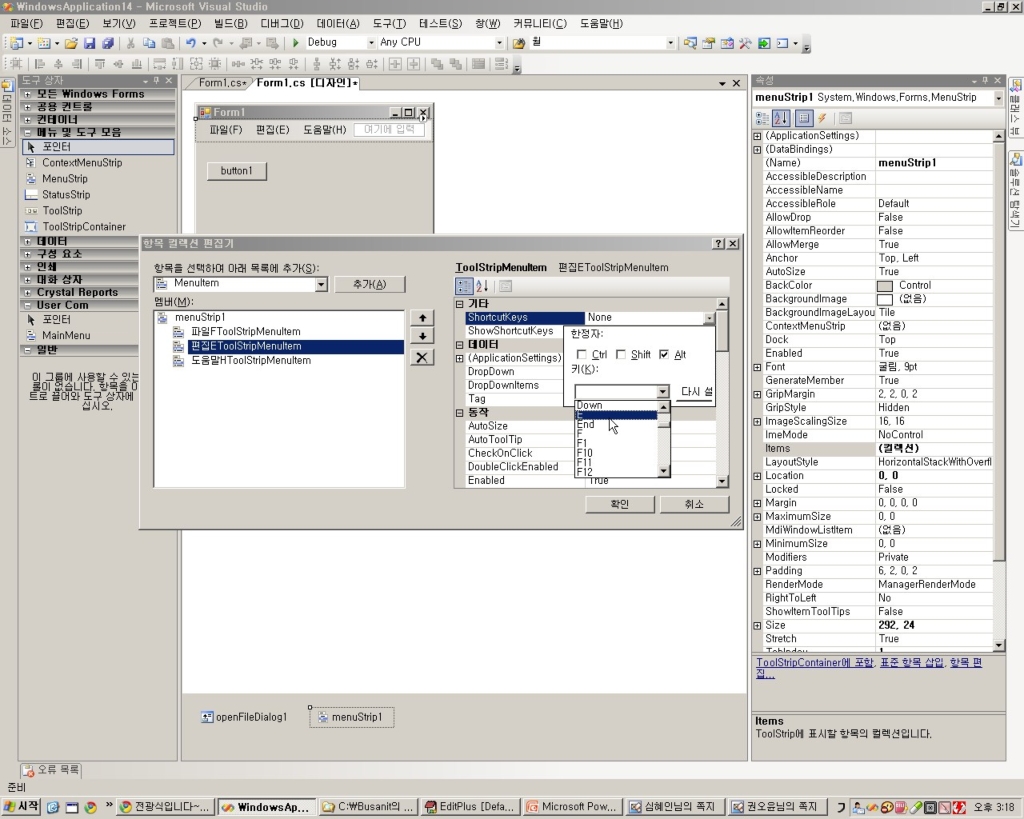Screen dimensions: 1024x819
Task: Open Properties Window from toolbar icon
Action: (x=708, y=43)
